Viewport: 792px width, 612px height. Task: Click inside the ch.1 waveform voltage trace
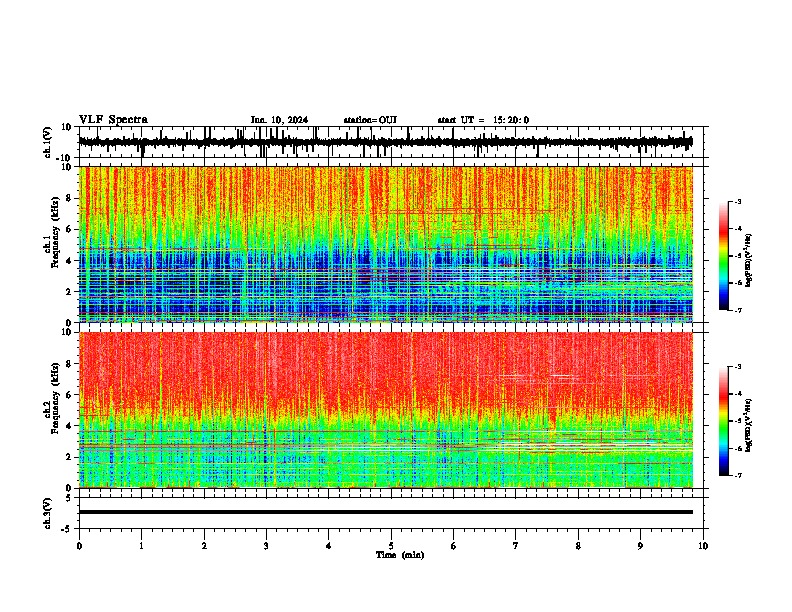click(385, 142)
